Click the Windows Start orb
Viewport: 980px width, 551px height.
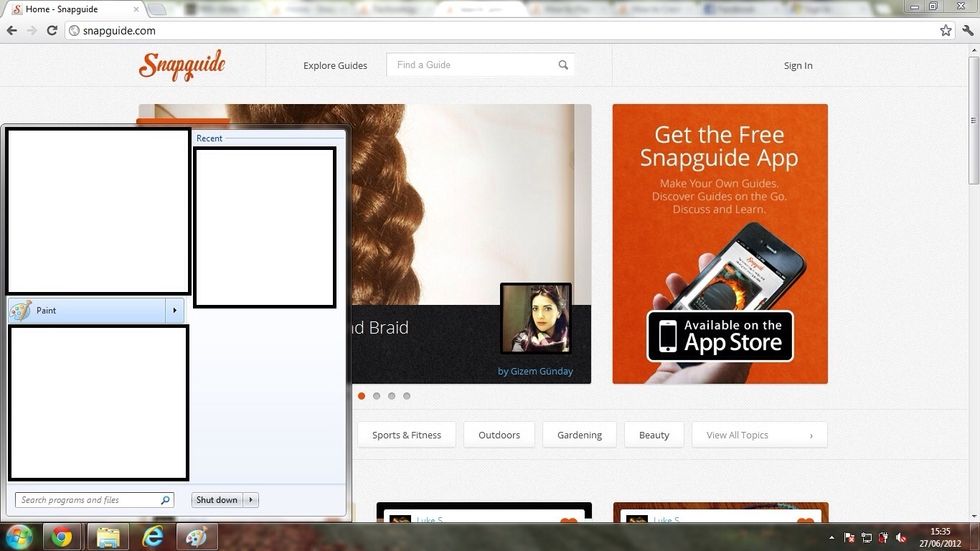pos(19,537)
